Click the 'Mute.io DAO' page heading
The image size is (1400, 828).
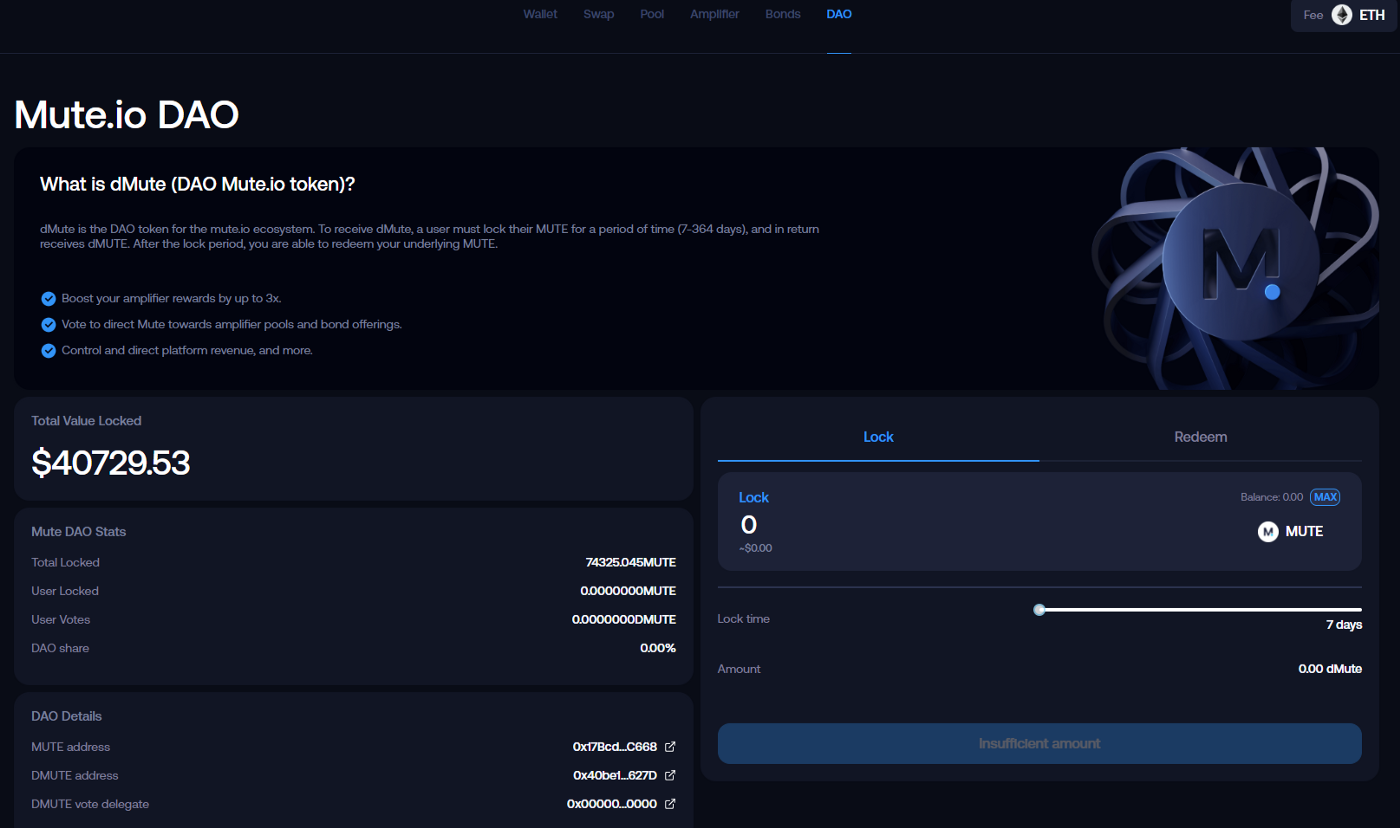click(127, 115)
